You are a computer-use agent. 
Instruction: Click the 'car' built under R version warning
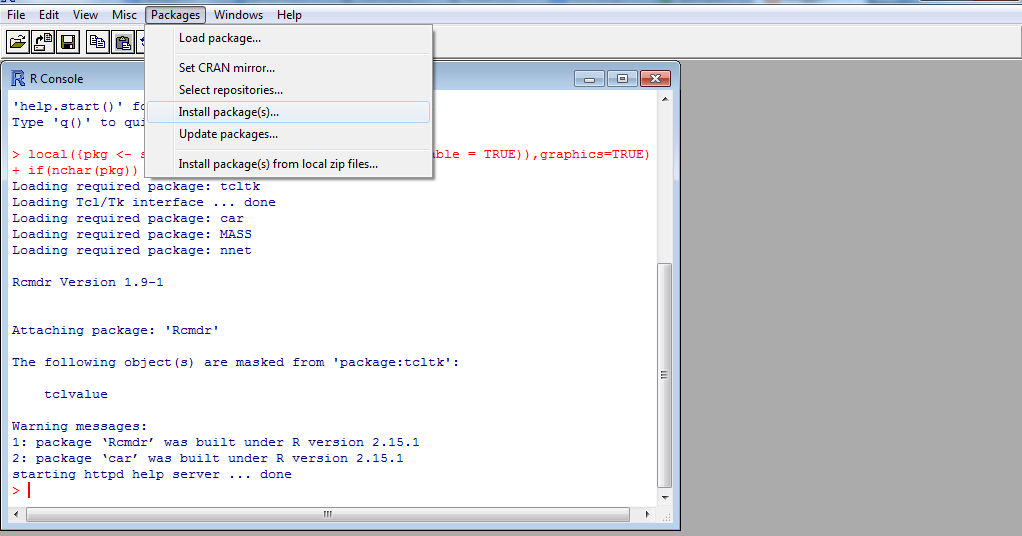pos(207,458)
